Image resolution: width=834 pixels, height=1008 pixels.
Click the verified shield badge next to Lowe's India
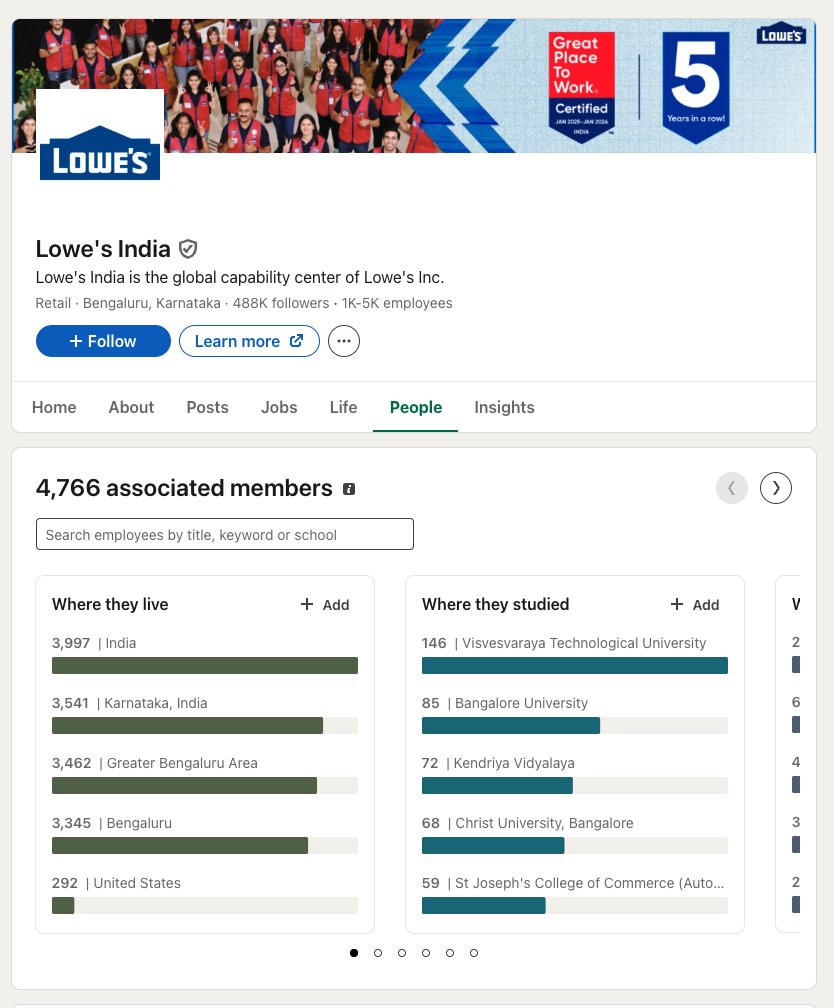188,249
